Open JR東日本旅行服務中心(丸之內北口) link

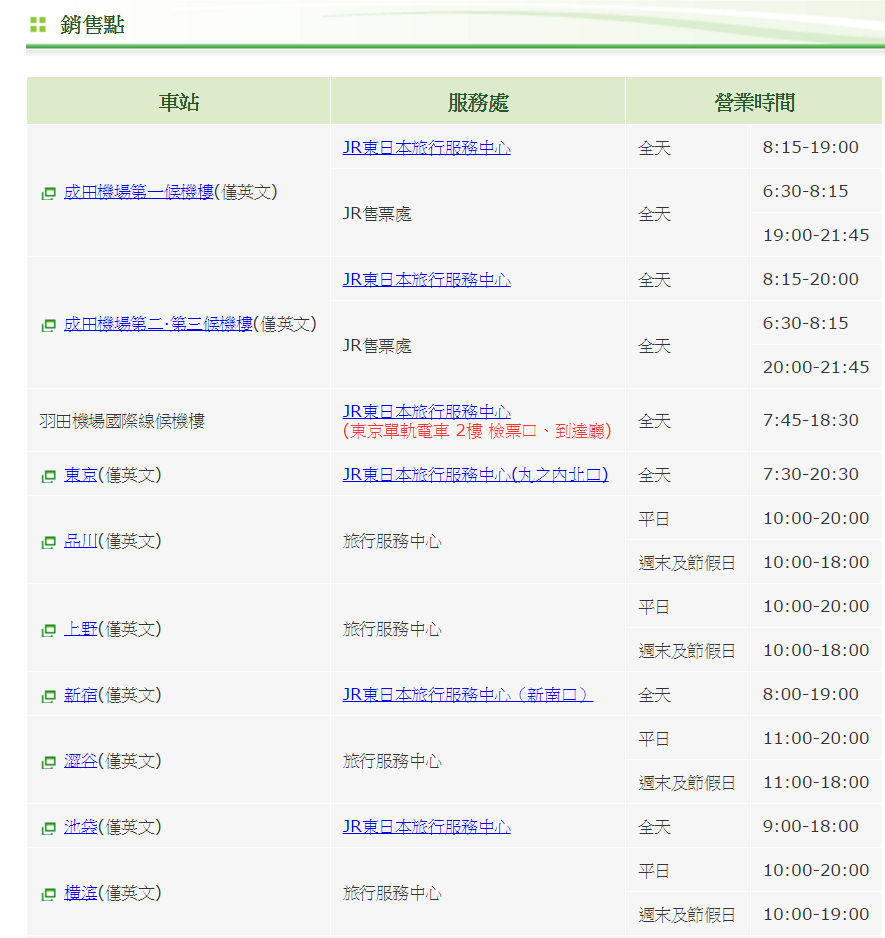pyautogui.click(x=475, y=475)
